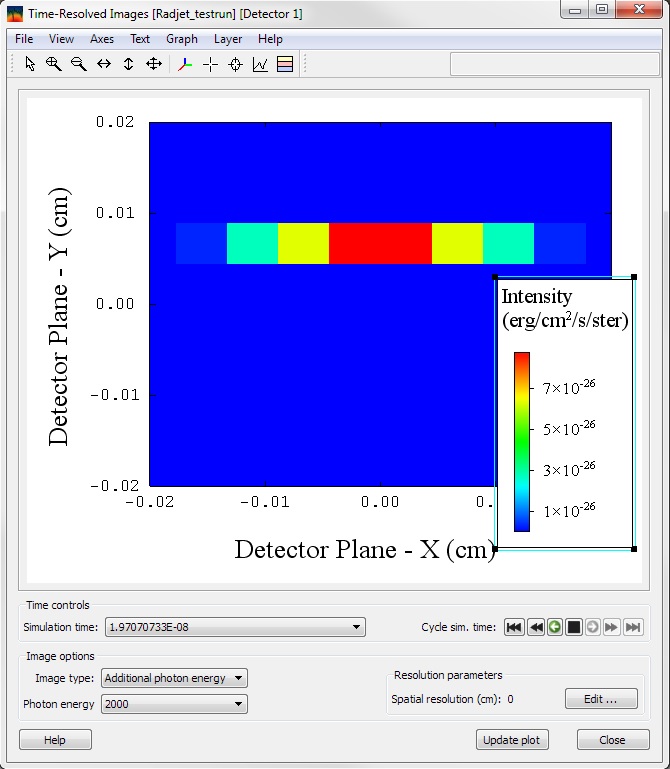
Task: Open the Simulation time dropdown
Action: tap(234, 627)
